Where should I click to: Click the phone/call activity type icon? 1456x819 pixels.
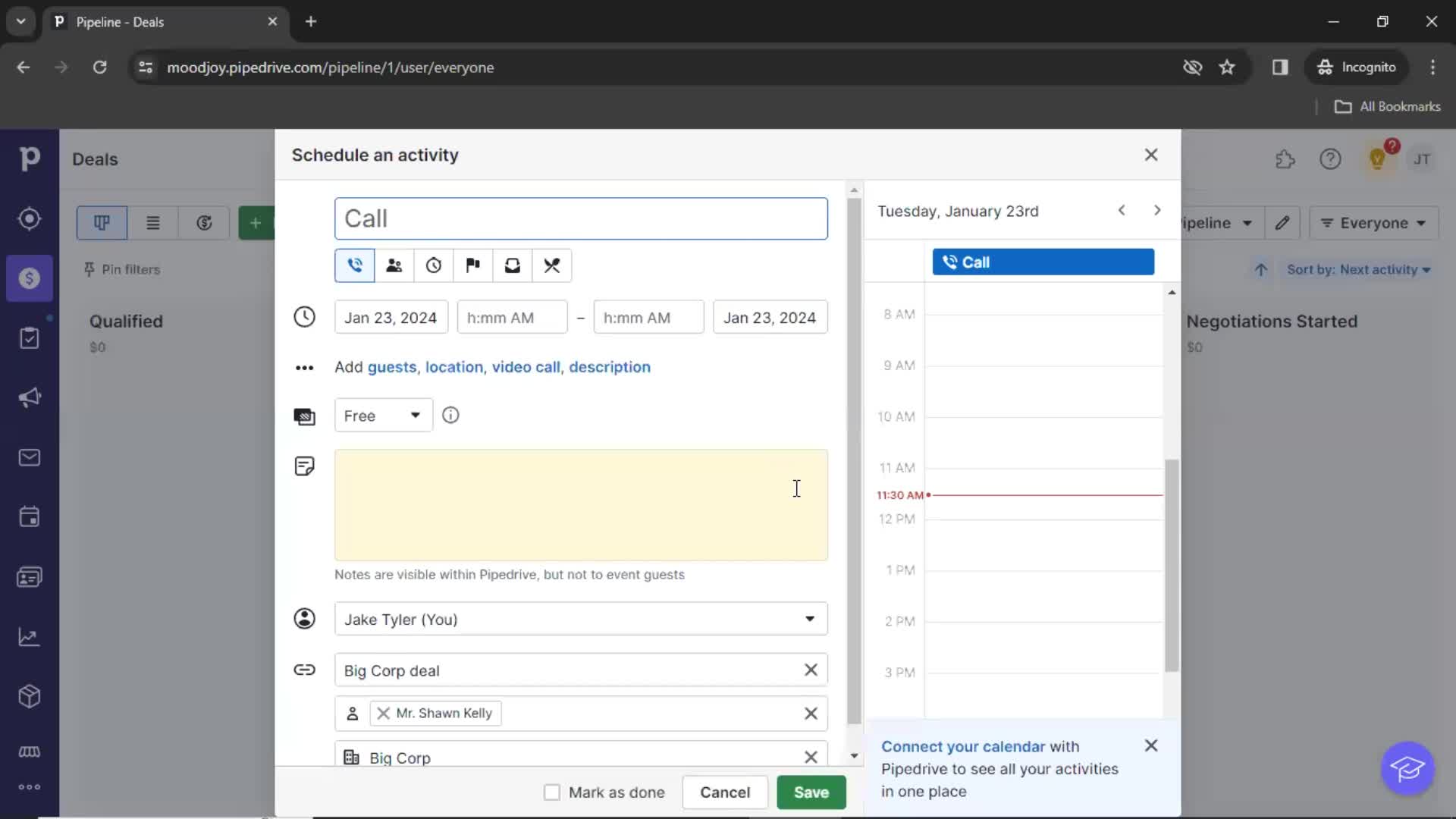(x=354, y=265)
